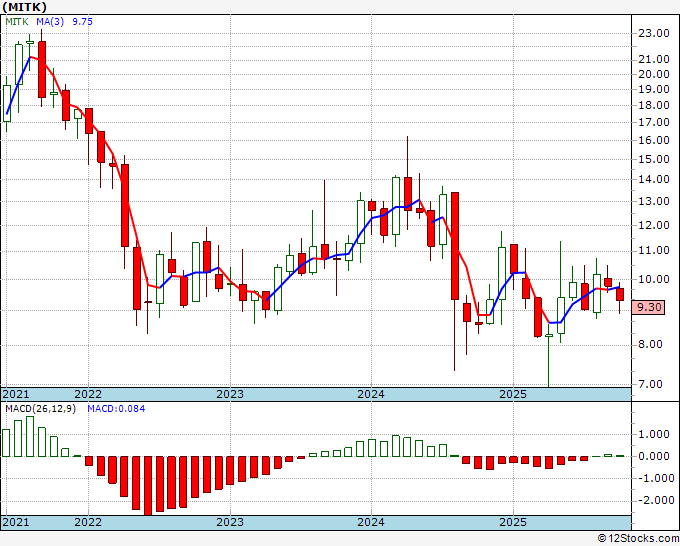Click the 9.30 current price tag
This screenshot has width=680, height=546.
[x=648, y=307]
